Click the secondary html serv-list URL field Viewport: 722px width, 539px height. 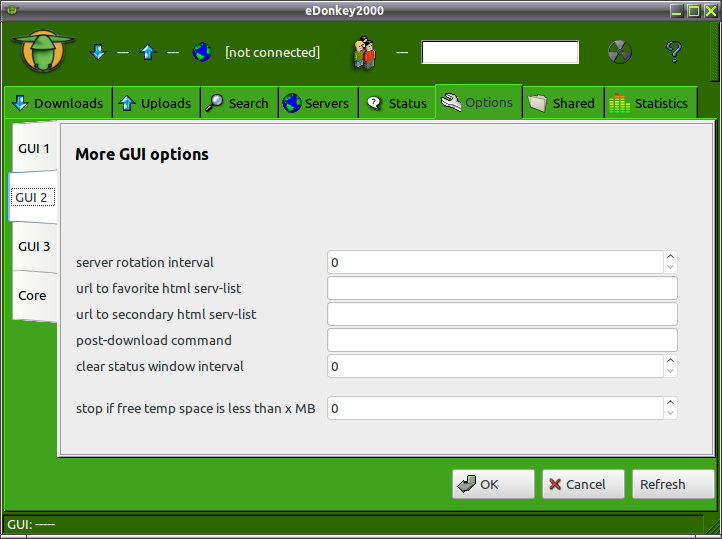click(502, 314)
